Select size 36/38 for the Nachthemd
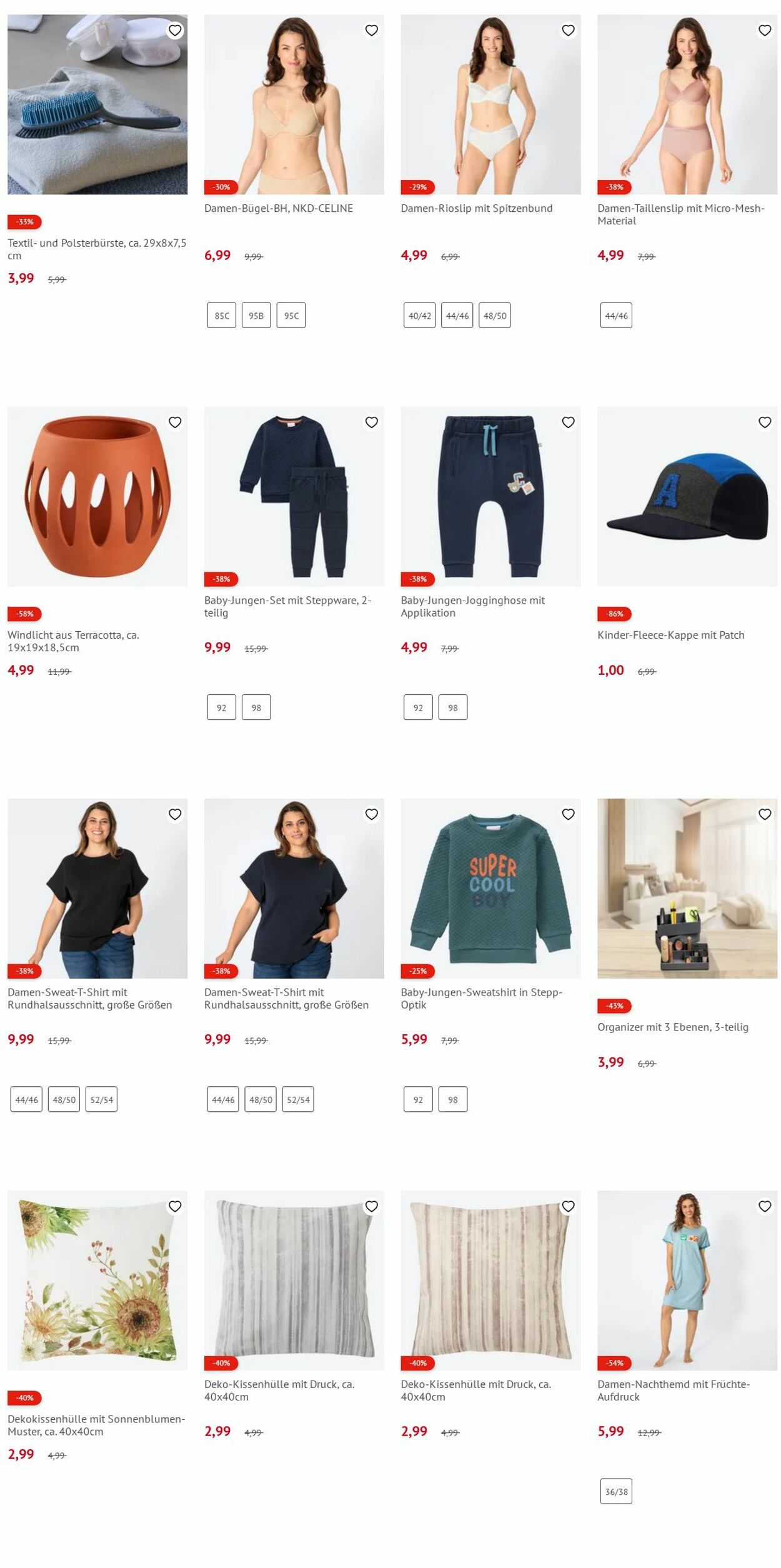 click(x=616, y=1491)
